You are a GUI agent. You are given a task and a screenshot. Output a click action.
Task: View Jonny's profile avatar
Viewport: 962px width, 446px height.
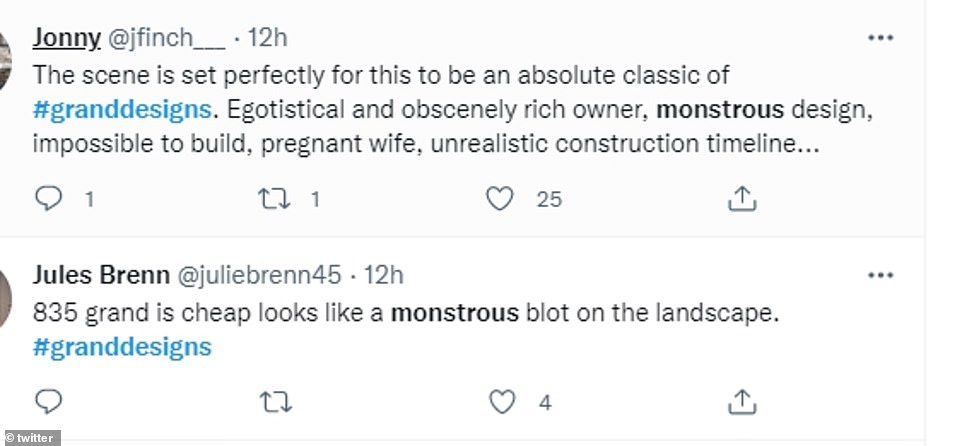pyautogui.click(x=5, y=50)
